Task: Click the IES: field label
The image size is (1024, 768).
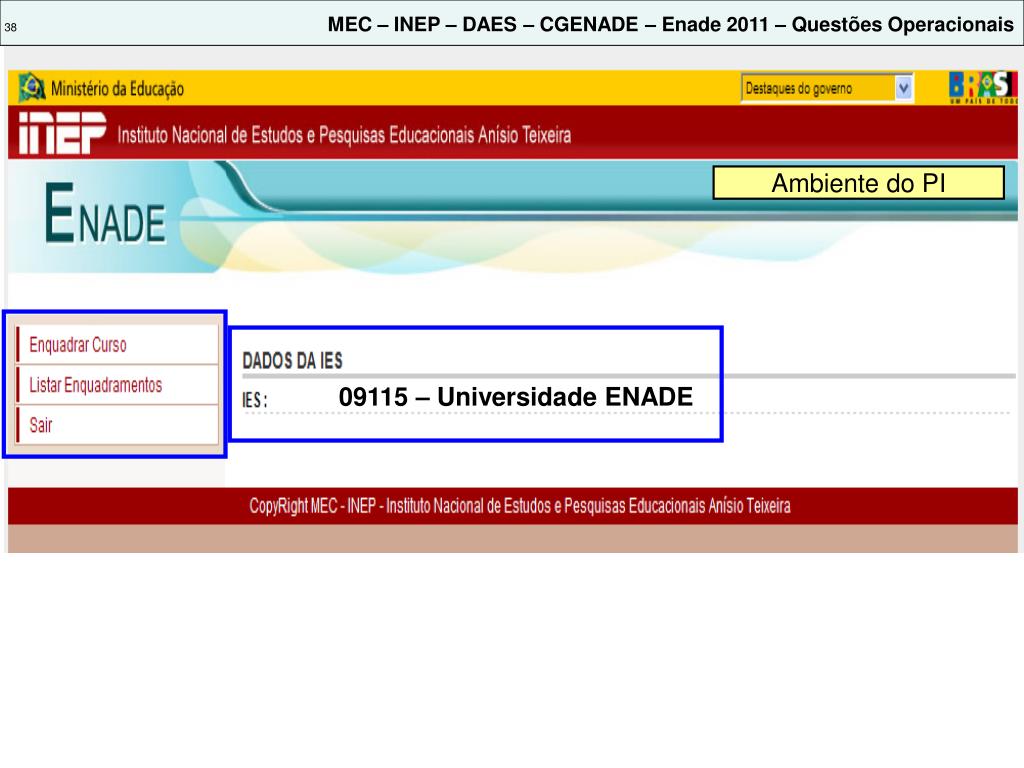Action: [255, 400]
